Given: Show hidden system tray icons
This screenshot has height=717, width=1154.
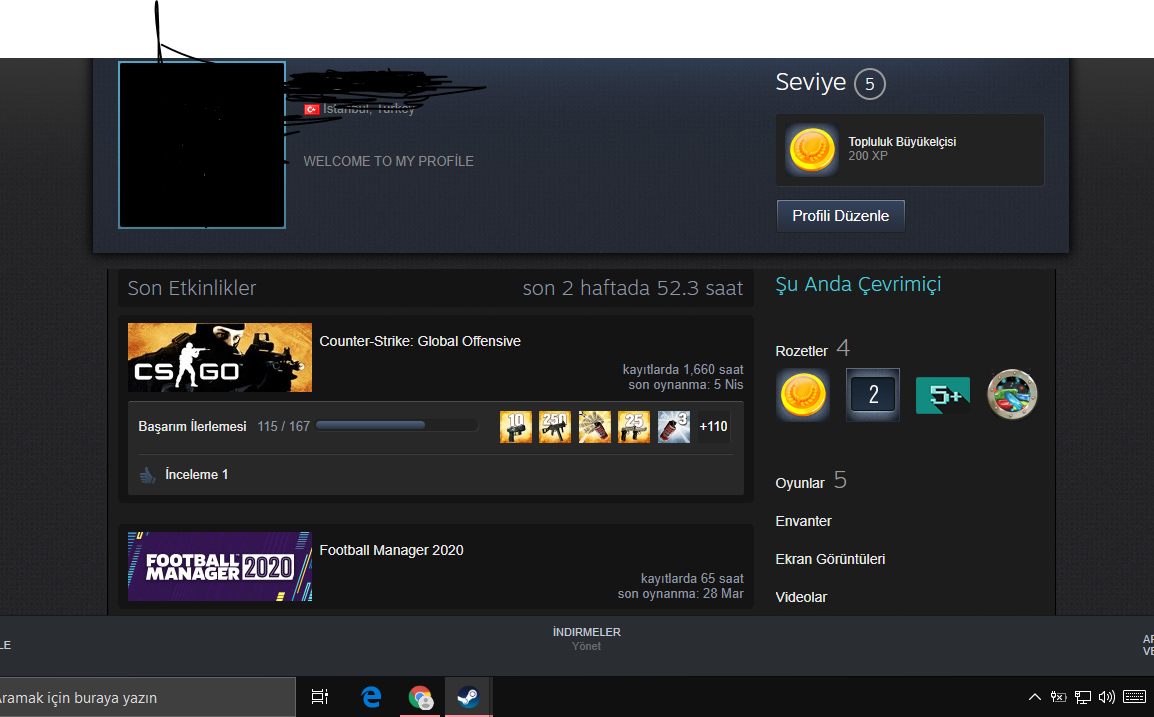Looking at the screenshot, I should coord(1035,696).
